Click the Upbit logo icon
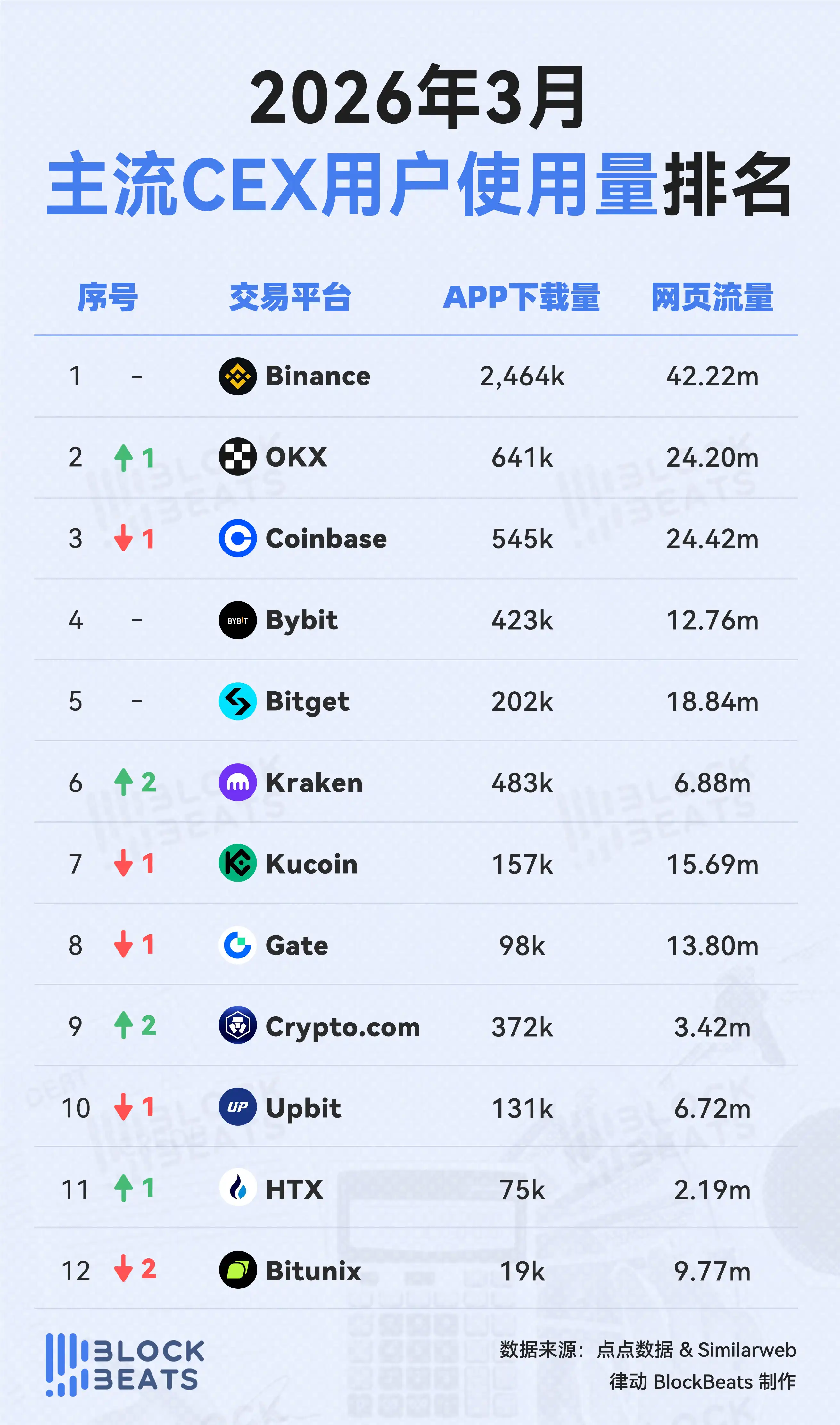 point(238,1107)
